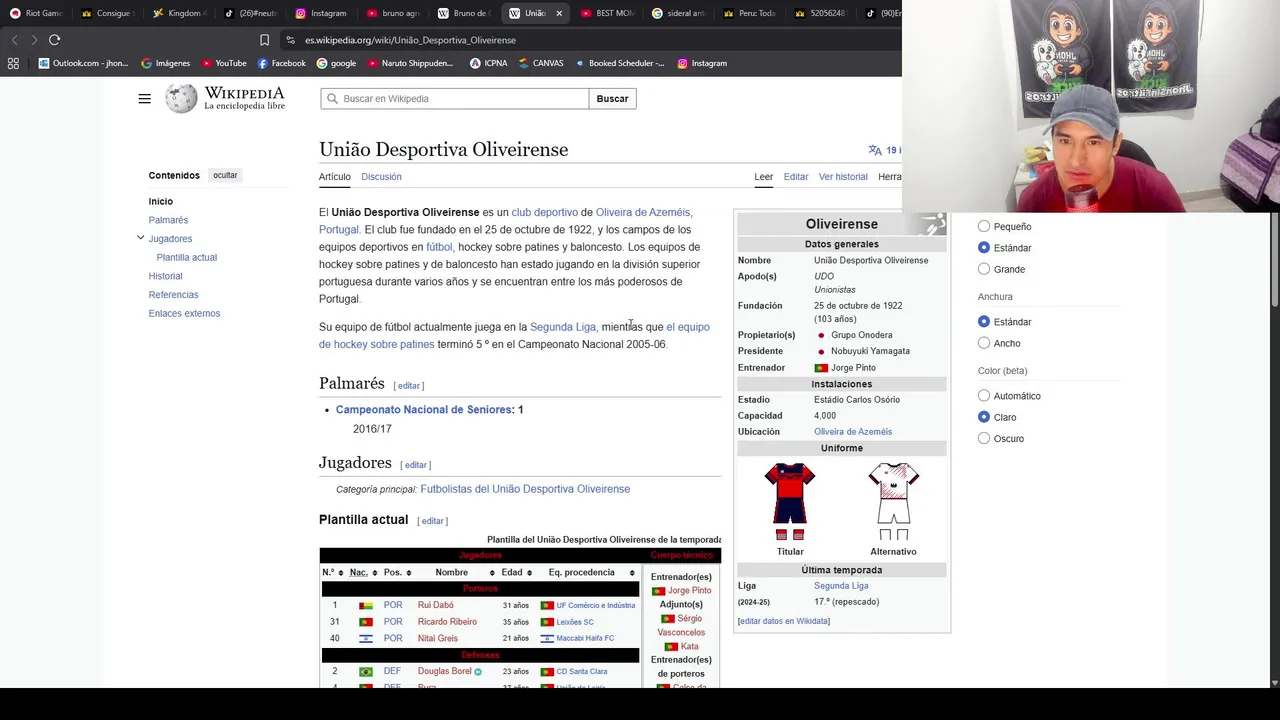Screen dimensions: 1280x720
Task: Click the Israel flag in Nitai Greis row
Action: [366, 638]
